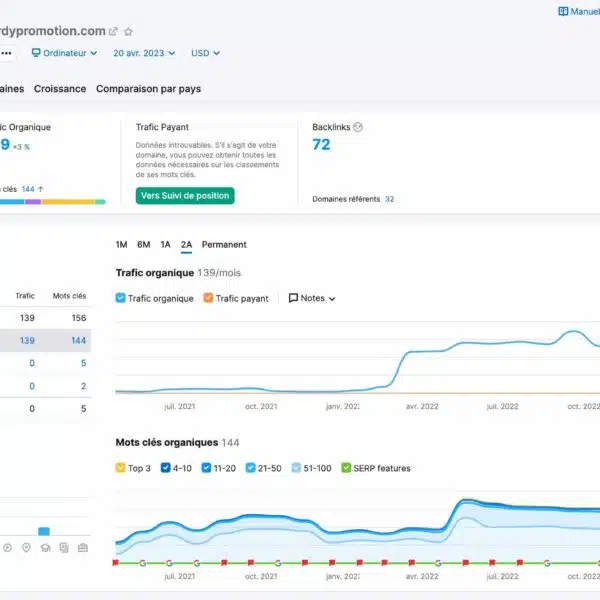Open the Comparaison par pays tab

click(x=148, y=89)
